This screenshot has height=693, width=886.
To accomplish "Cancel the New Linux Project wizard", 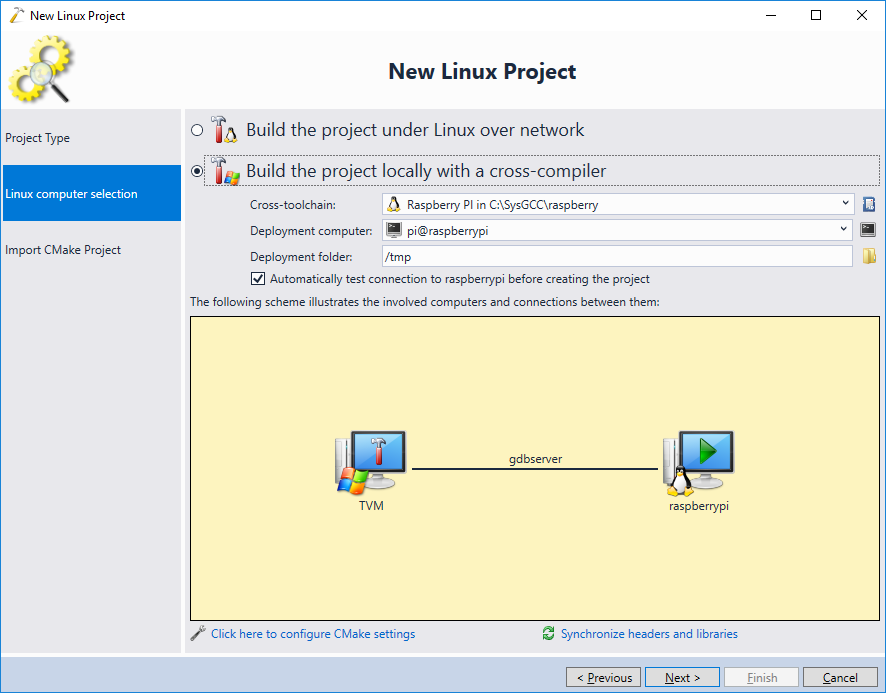I will tap(840, 677).
